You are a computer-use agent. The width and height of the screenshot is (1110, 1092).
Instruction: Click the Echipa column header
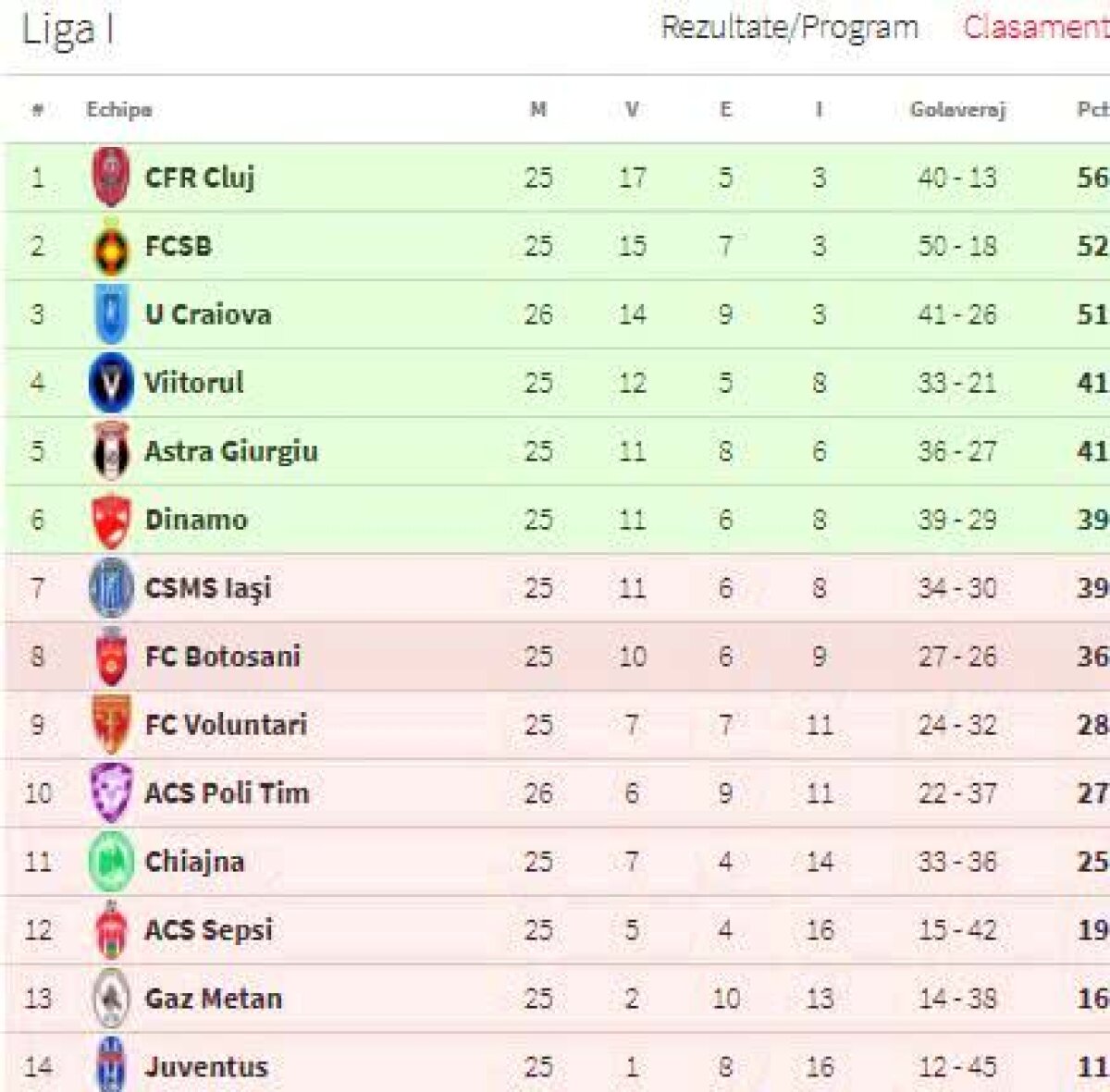[119, 110]
